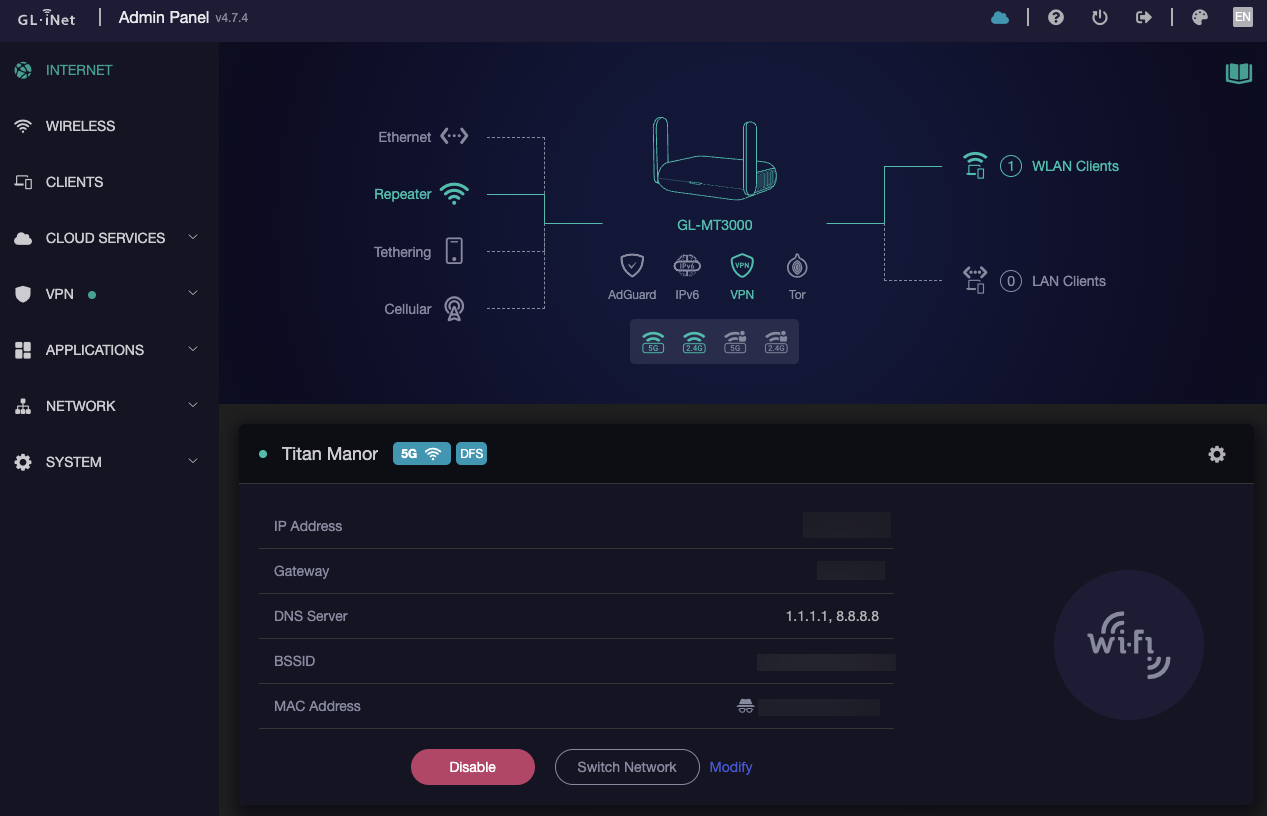Open Titan Manor repeater settings gear
The height and width of the screenshot is (816, 1267).
click(x=1217, y=454)
